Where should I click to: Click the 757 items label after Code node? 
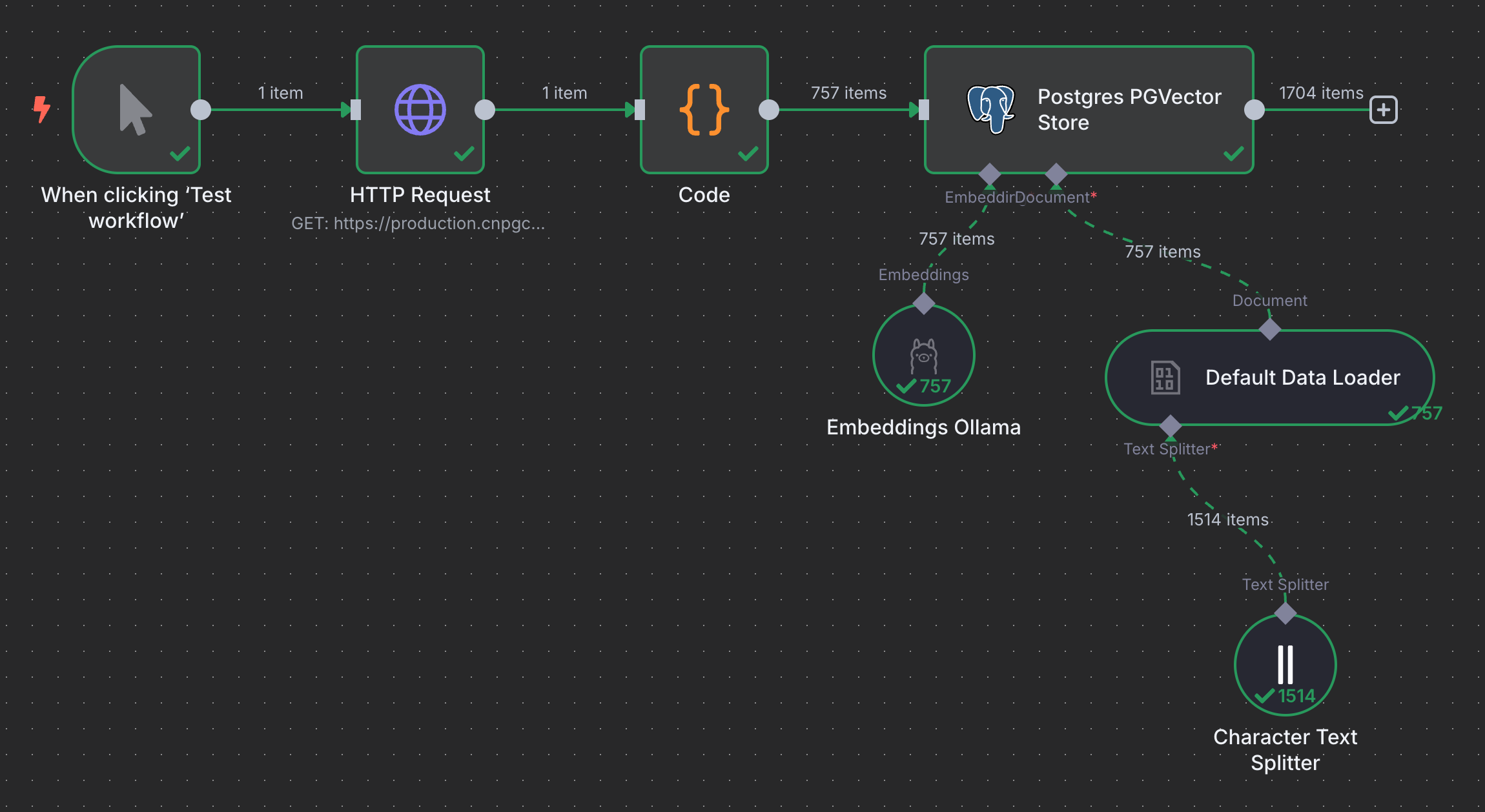(849, 93)
